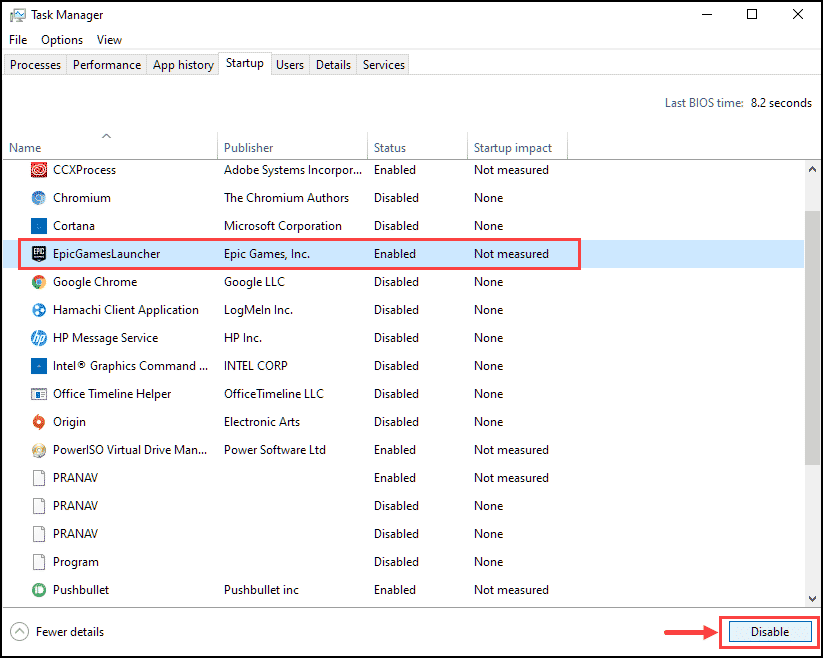Select the Startup tab
Image resolution: width=823 pixels, height=658 pixels.
[x=245, y=63]
